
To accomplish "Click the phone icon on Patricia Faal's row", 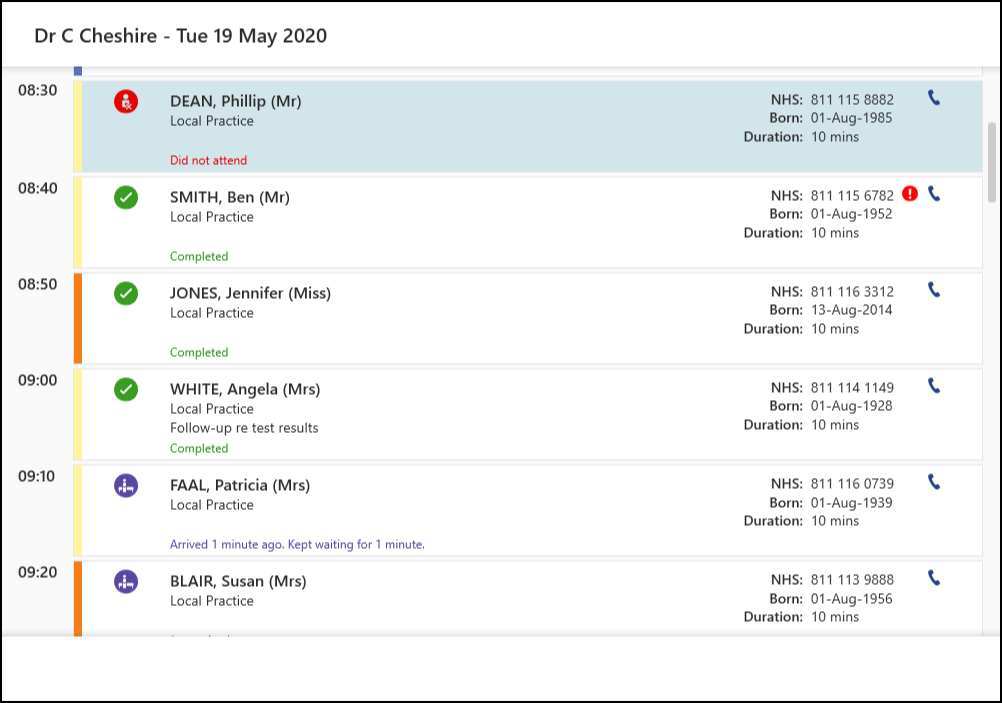I will (934, 482).
